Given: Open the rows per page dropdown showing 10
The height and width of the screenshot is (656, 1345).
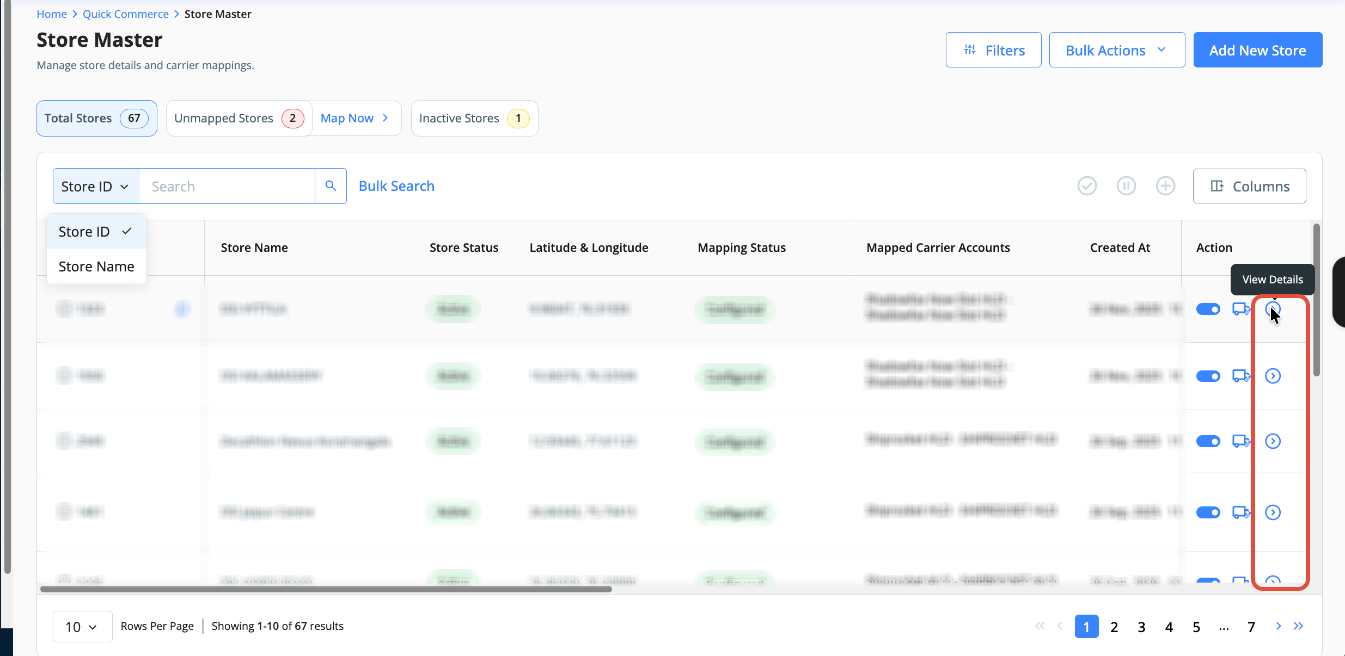Looking at the screenshot, I should [81, 626].
